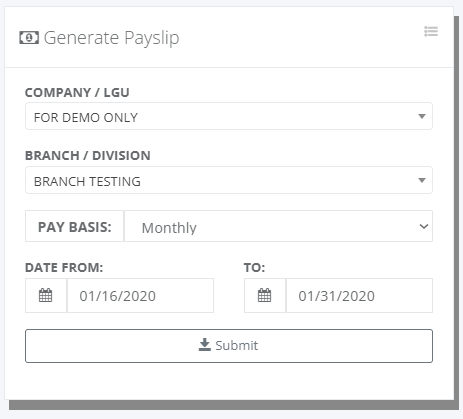
Task: Focus the To date field showing 01/31/2020
Action: coord(359,296)
